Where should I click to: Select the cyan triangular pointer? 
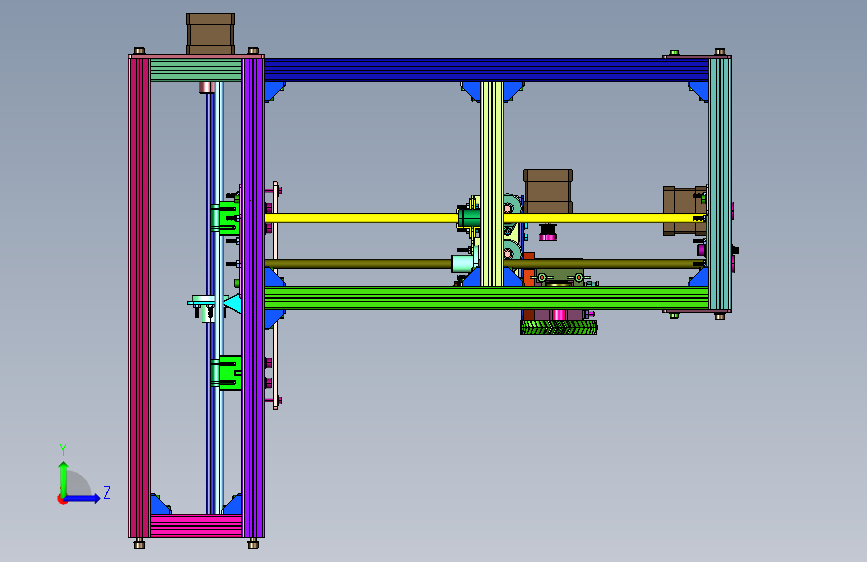pos(233,304)
